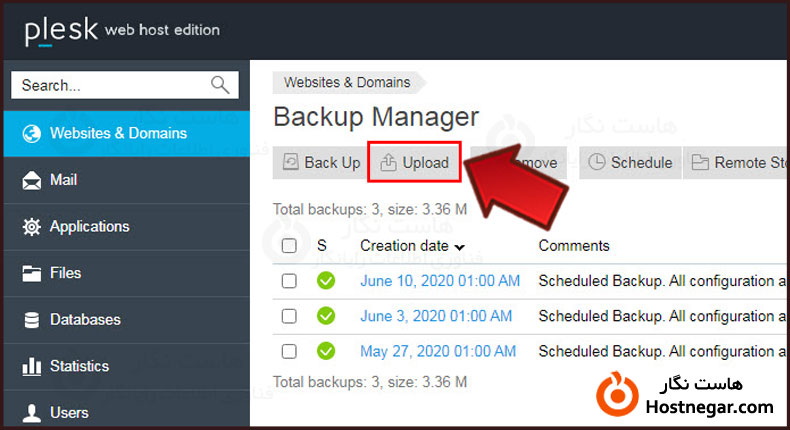790x430 pixels.
Task: Open the Schedule backup settings
Action: 630,163
